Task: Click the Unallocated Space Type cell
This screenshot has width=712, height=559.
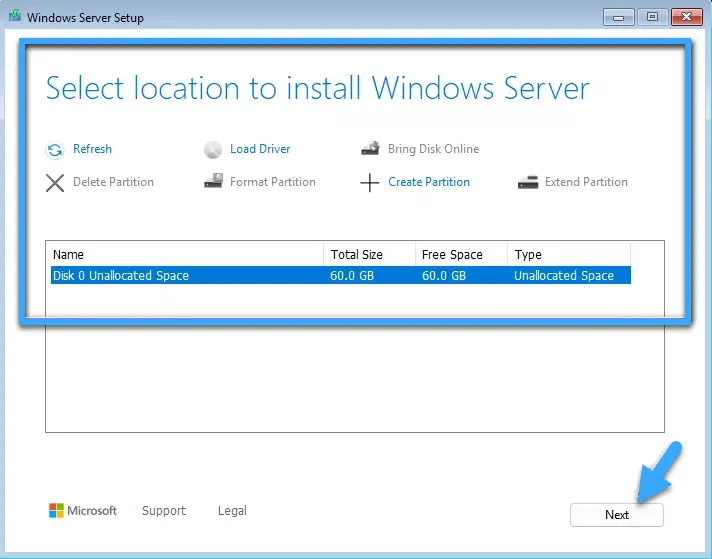Action: coord(564,276)
